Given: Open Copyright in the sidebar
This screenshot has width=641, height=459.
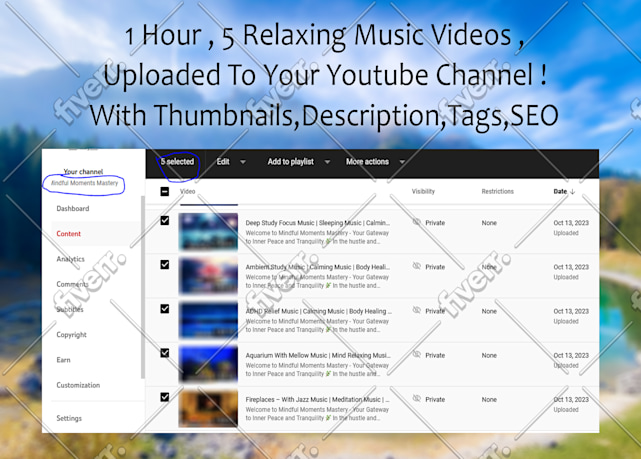Looking at the screenshot, I should click(72, 335).
